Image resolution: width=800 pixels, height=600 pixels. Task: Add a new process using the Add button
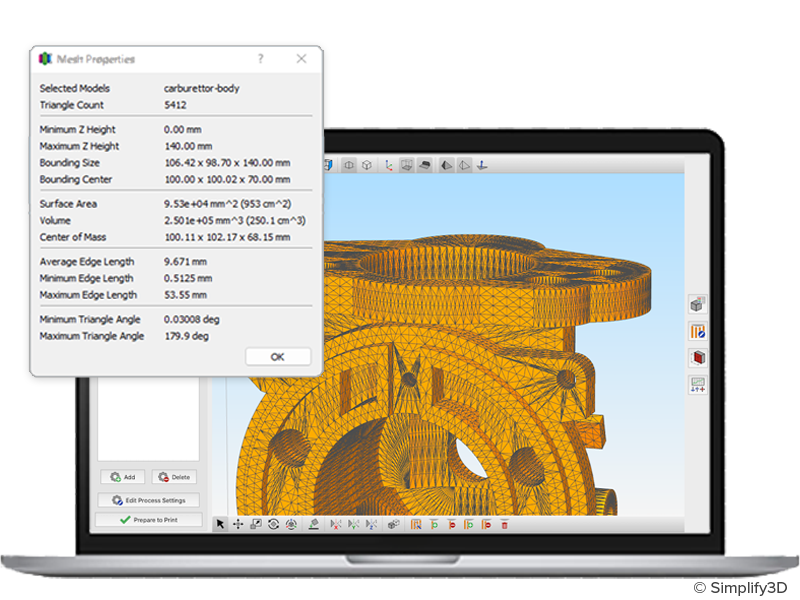[125, 477]
